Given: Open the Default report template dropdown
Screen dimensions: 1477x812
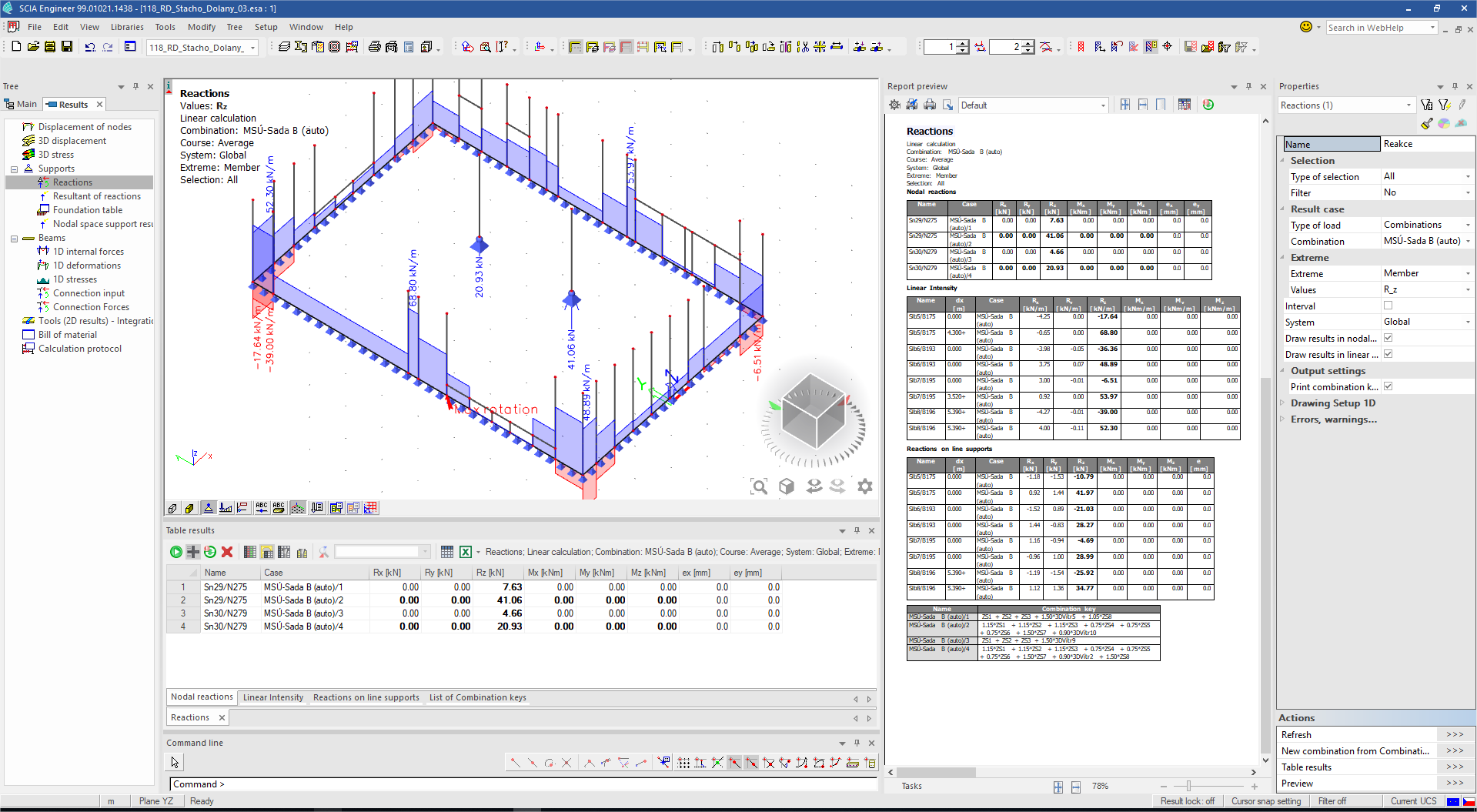Looking at the screenshot, I should [x=1103, y=105].
